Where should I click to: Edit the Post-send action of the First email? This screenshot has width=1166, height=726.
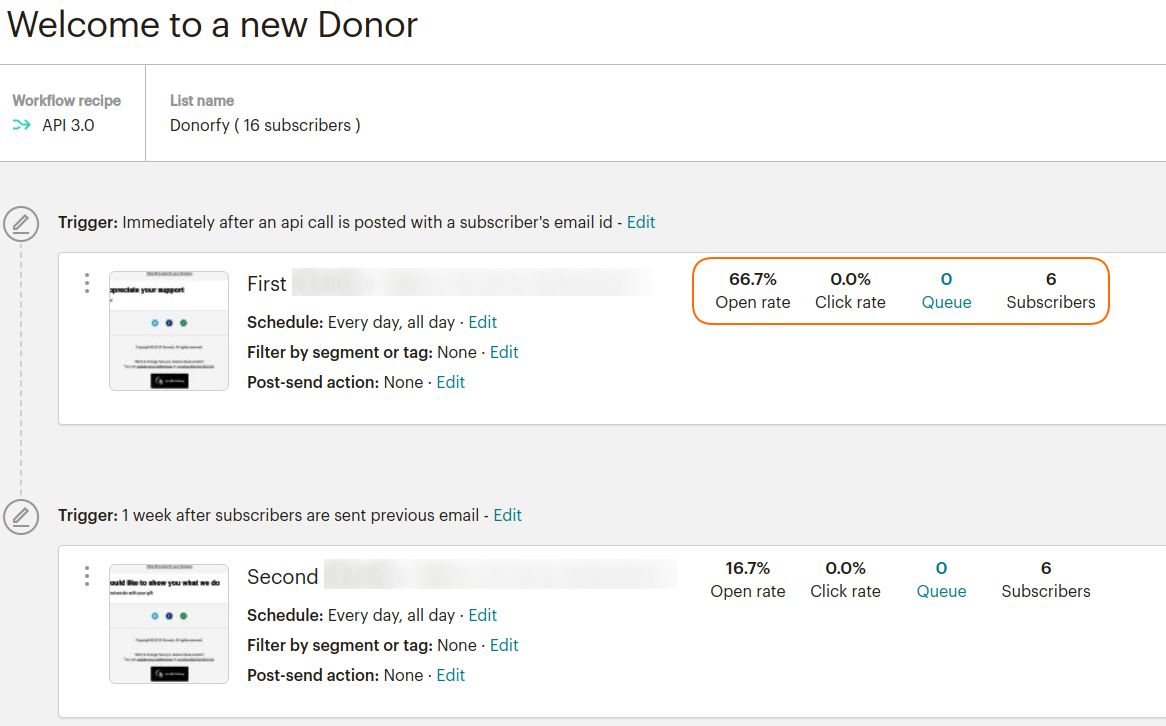coord(450,382)
